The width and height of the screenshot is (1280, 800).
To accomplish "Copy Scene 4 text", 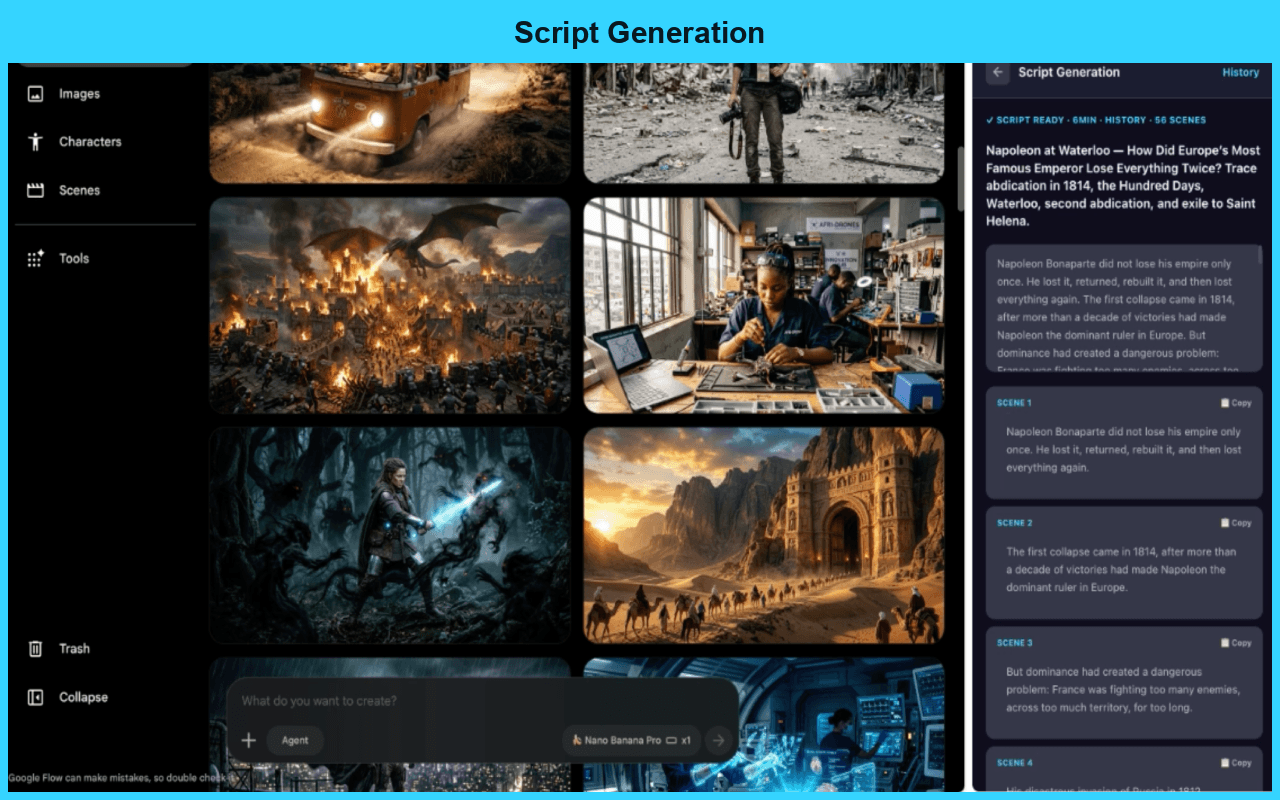I will (x=1236, y=763).
